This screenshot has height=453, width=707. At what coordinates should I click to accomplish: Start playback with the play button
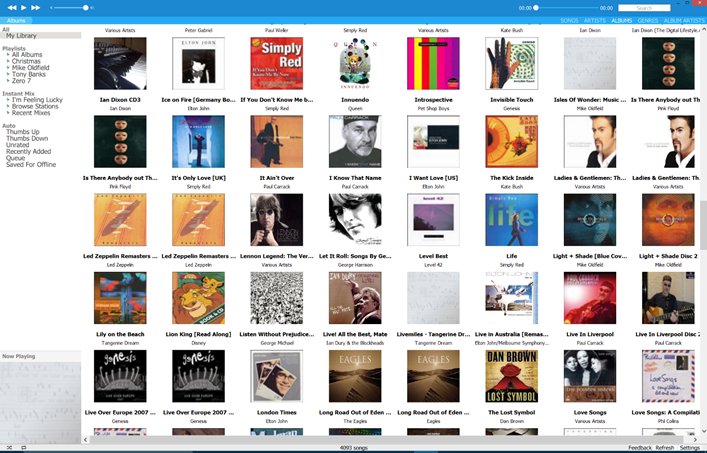pos(23,8)
